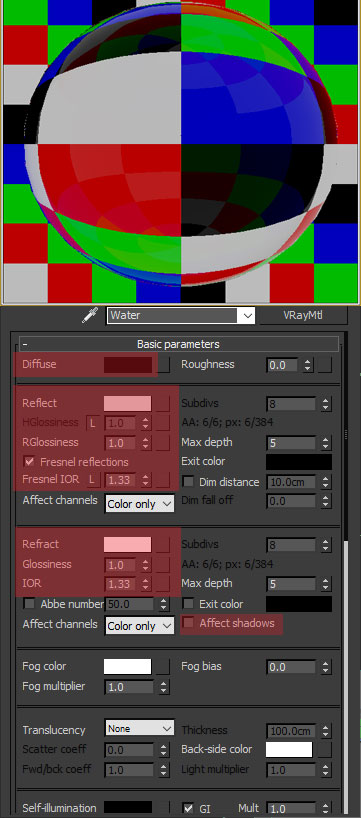361x818 pixels.
Task: Enable the Abbe number checkbox
Action: [30, 604]
